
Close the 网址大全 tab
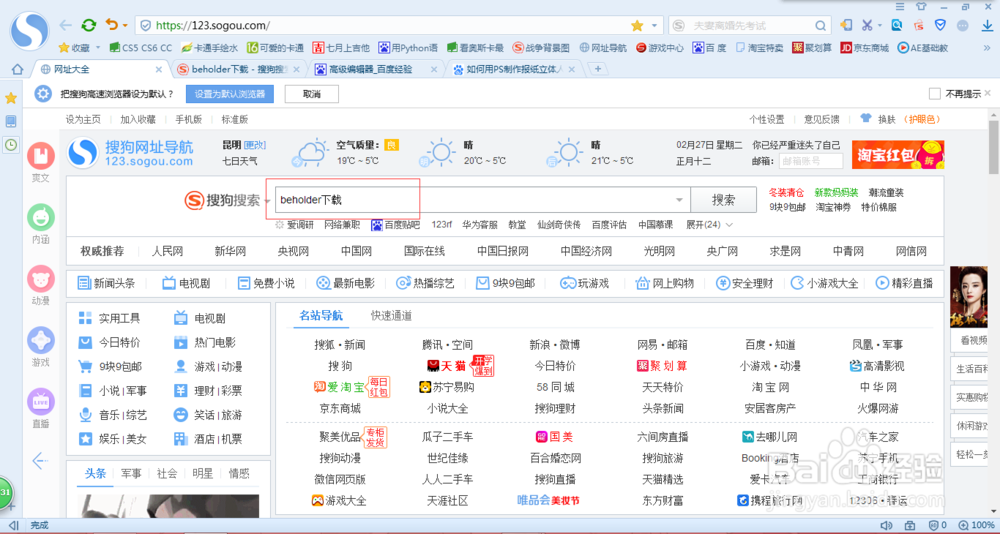point(159,69)
